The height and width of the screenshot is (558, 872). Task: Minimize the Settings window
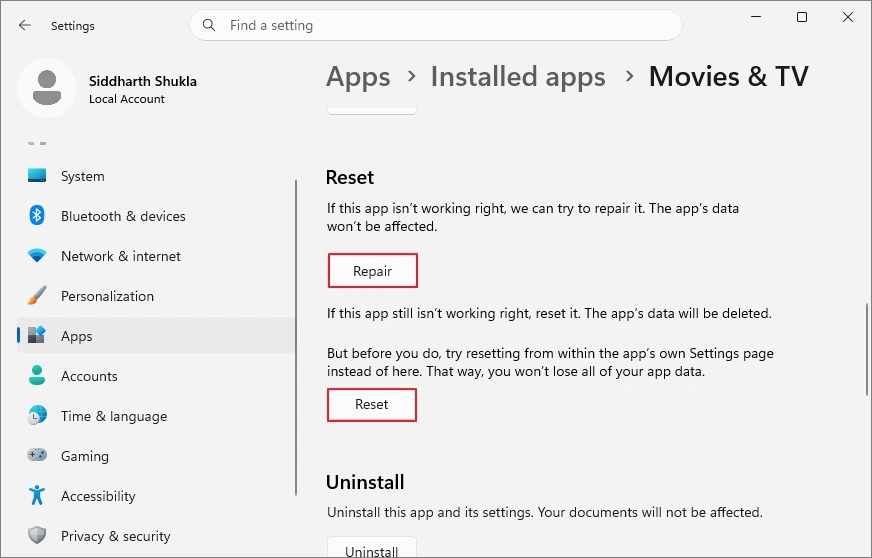click(756, 17)
